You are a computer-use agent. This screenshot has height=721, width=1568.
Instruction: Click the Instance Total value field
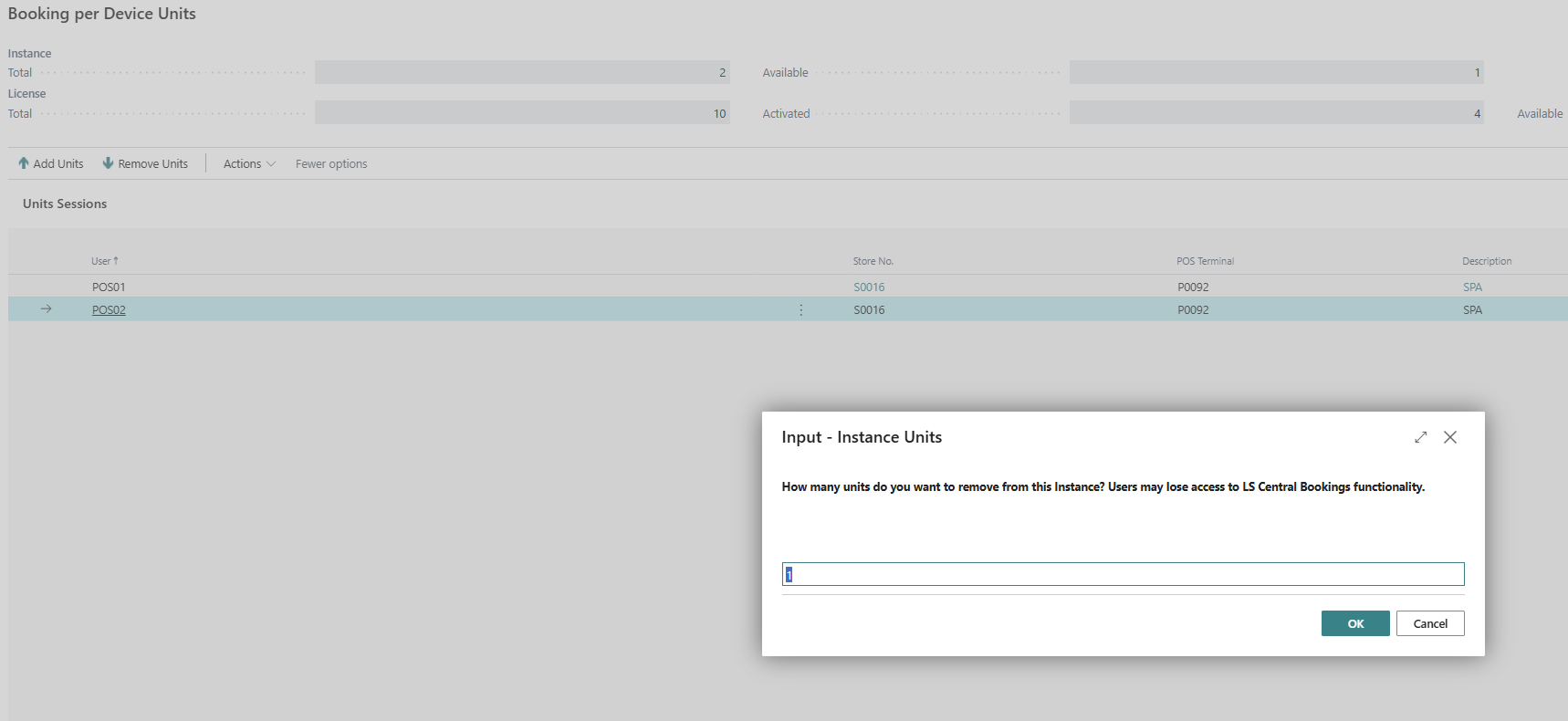(x=522, y=73)
